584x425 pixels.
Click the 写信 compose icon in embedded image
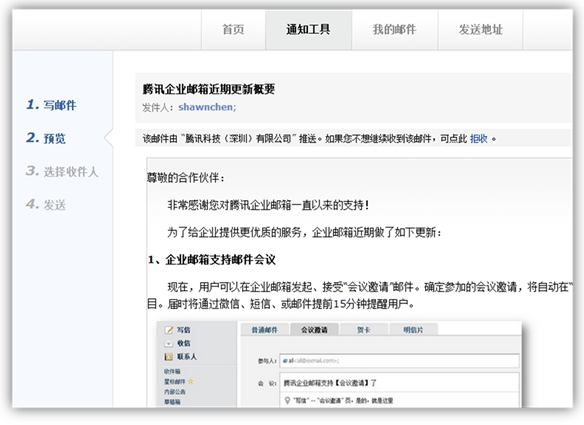pyautogui.click(x=169, y=330)
